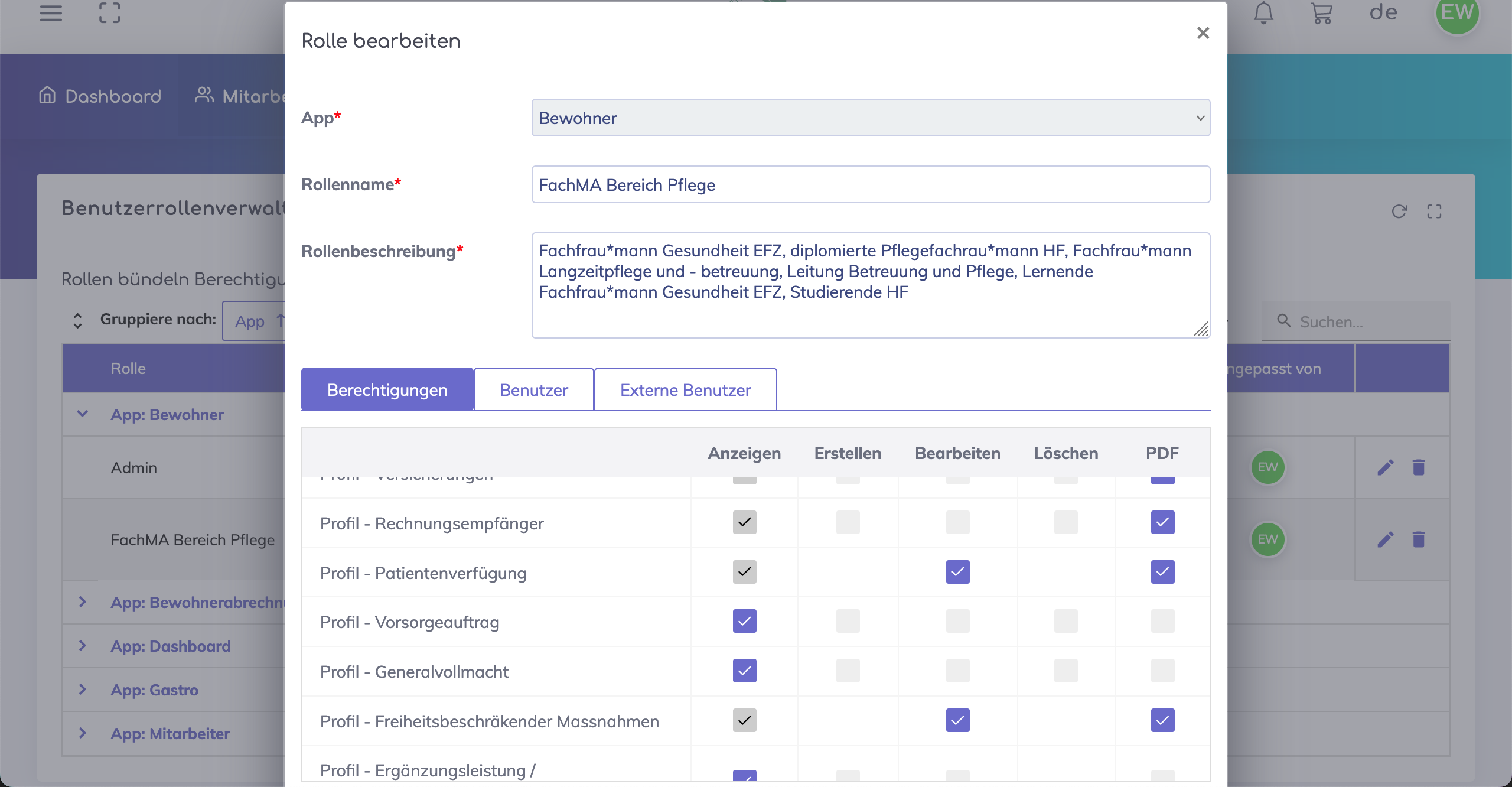Image resolution: width=1512 pixels, height=787 pixels.
Task: Open the hamburger menu icon
Action: click(x=51, y=13)
